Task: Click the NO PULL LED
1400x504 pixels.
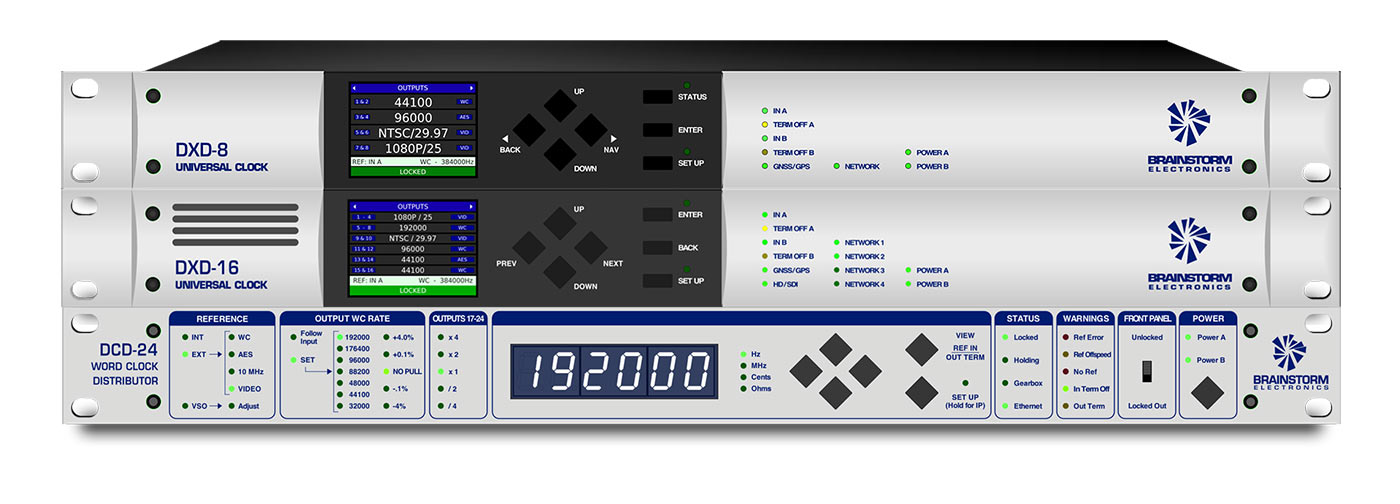Action: click(386, 371)
